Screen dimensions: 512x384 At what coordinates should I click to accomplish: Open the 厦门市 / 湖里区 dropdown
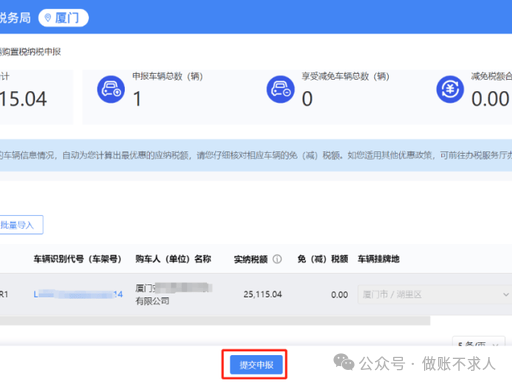click(435, 294)
